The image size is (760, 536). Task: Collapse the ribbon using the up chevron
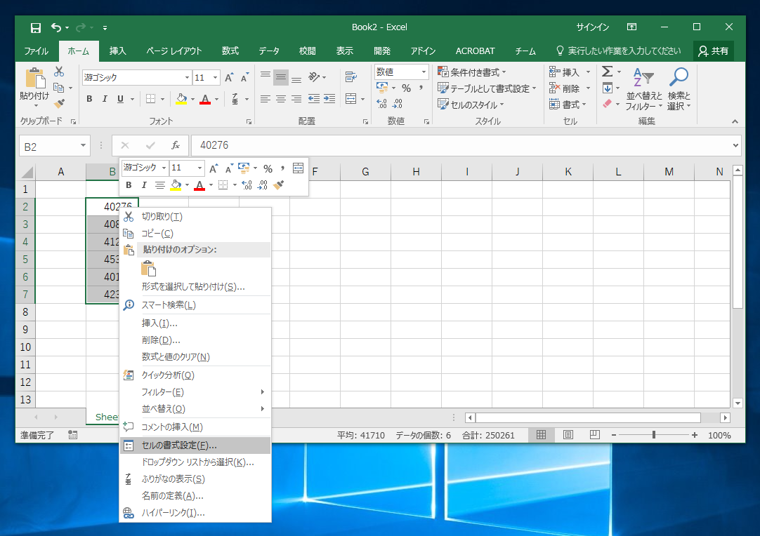point(735,122)
